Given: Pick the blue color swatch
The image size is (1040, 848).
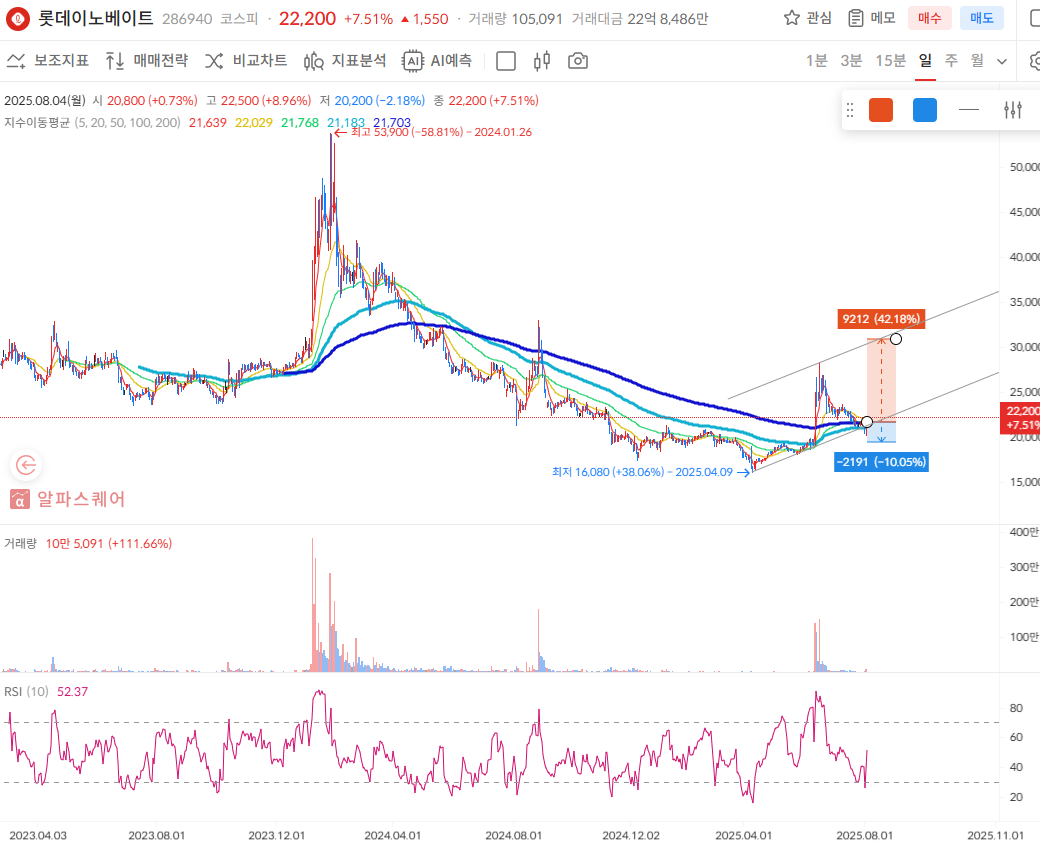Looking at the screenshot, I should pyautogui.click(x=925, y=110).
